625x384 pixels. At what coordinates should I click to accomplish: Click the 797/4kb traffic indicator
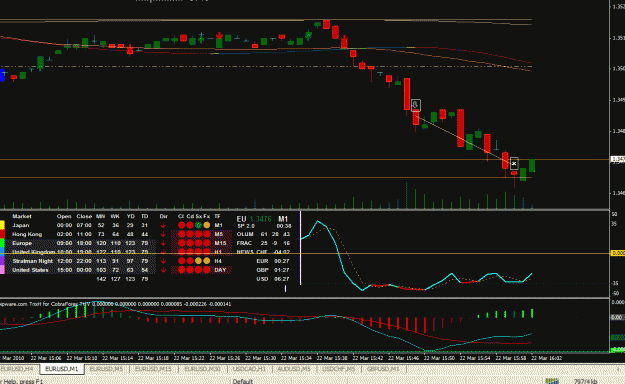pos(586,382)
